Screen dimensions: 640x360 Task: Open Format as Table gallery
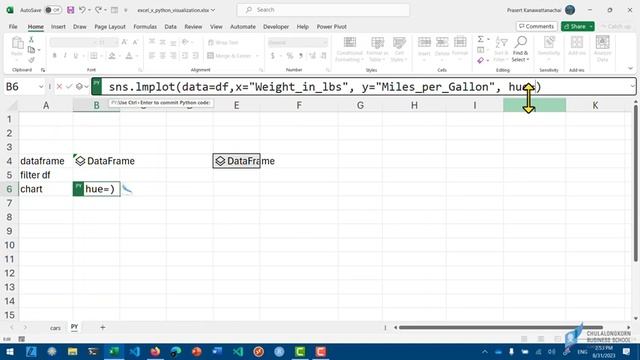click(x=377, y=49)
